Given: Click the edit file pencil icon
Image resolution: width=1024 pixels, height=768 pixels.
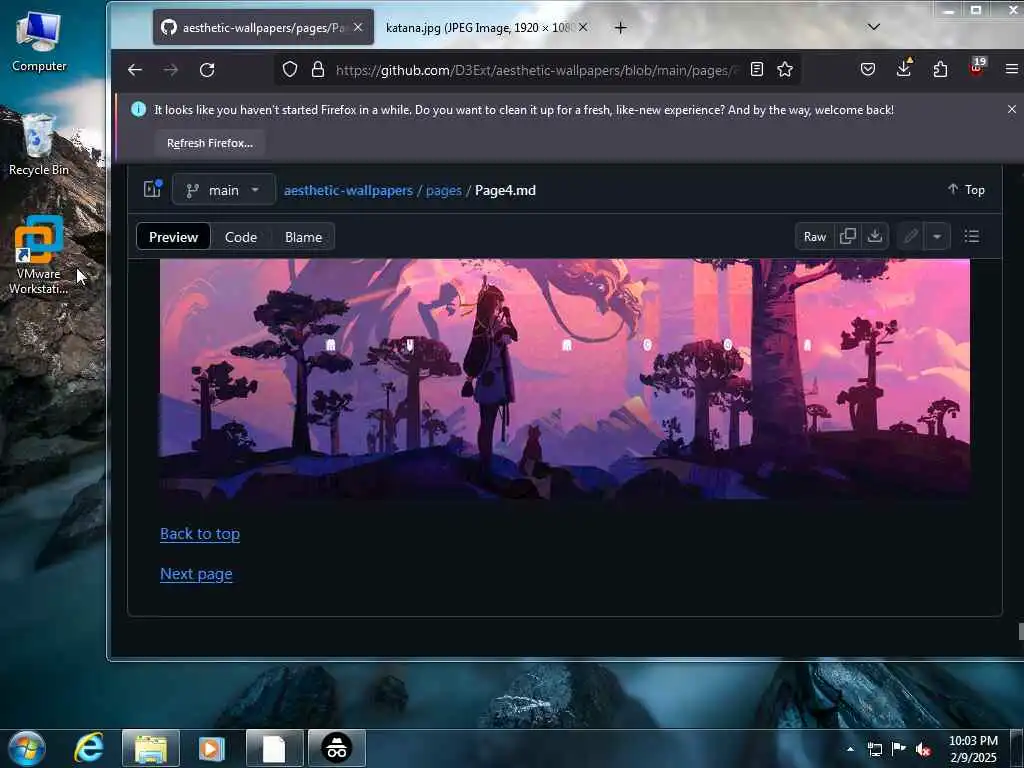Looking at the screenshot, I should click(910, 236).
